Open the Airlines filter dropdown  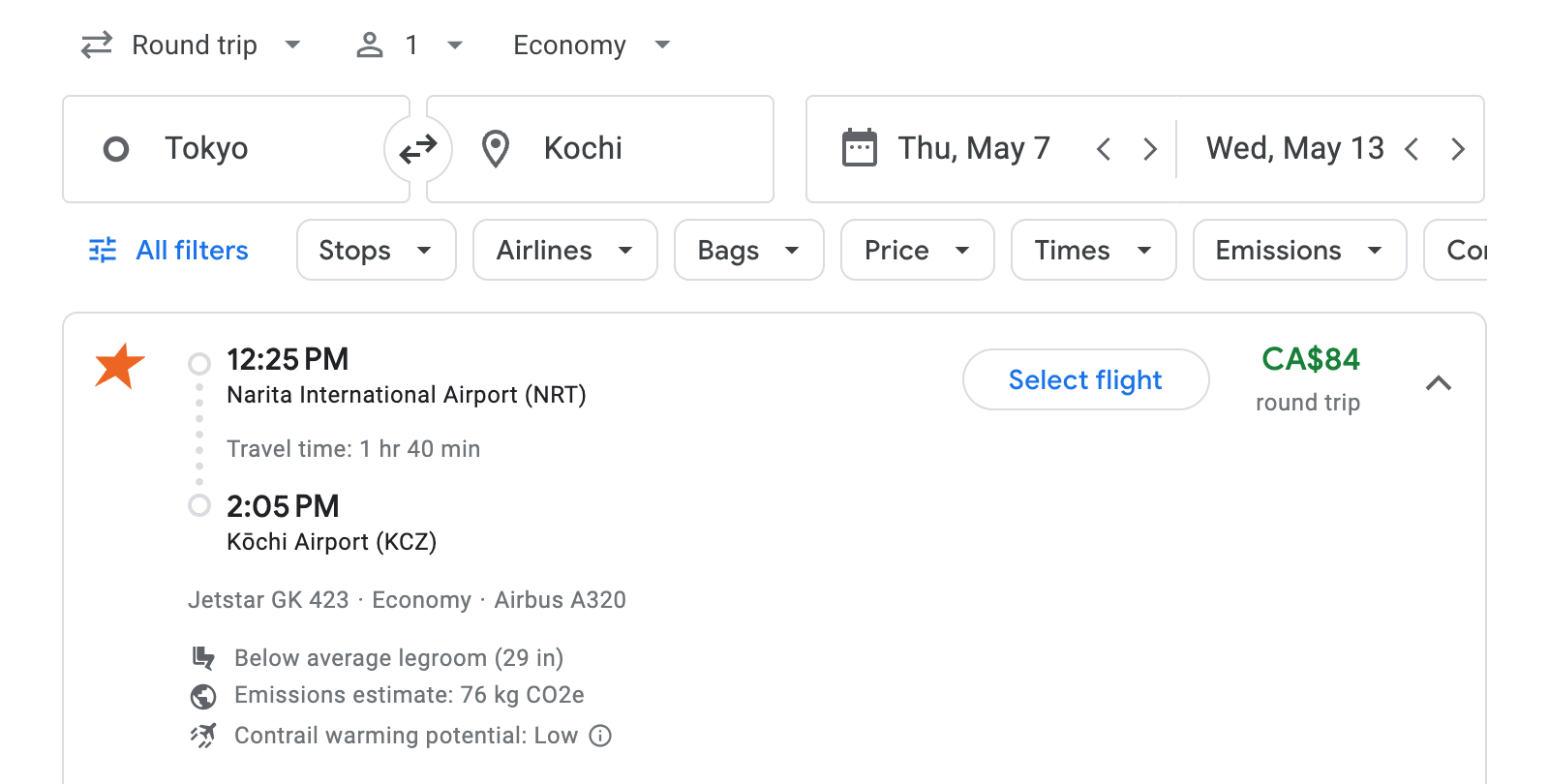click(x=564, y=250)
